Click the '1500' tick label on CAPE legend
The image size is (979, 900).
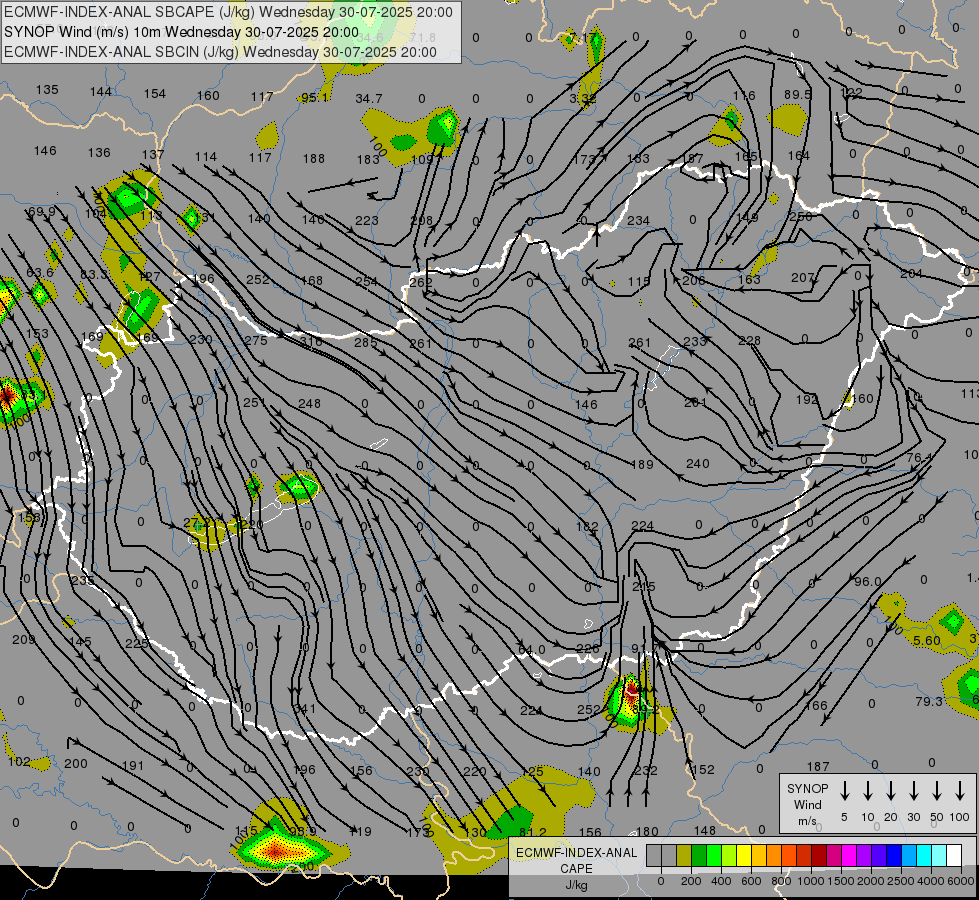(840, 881)
